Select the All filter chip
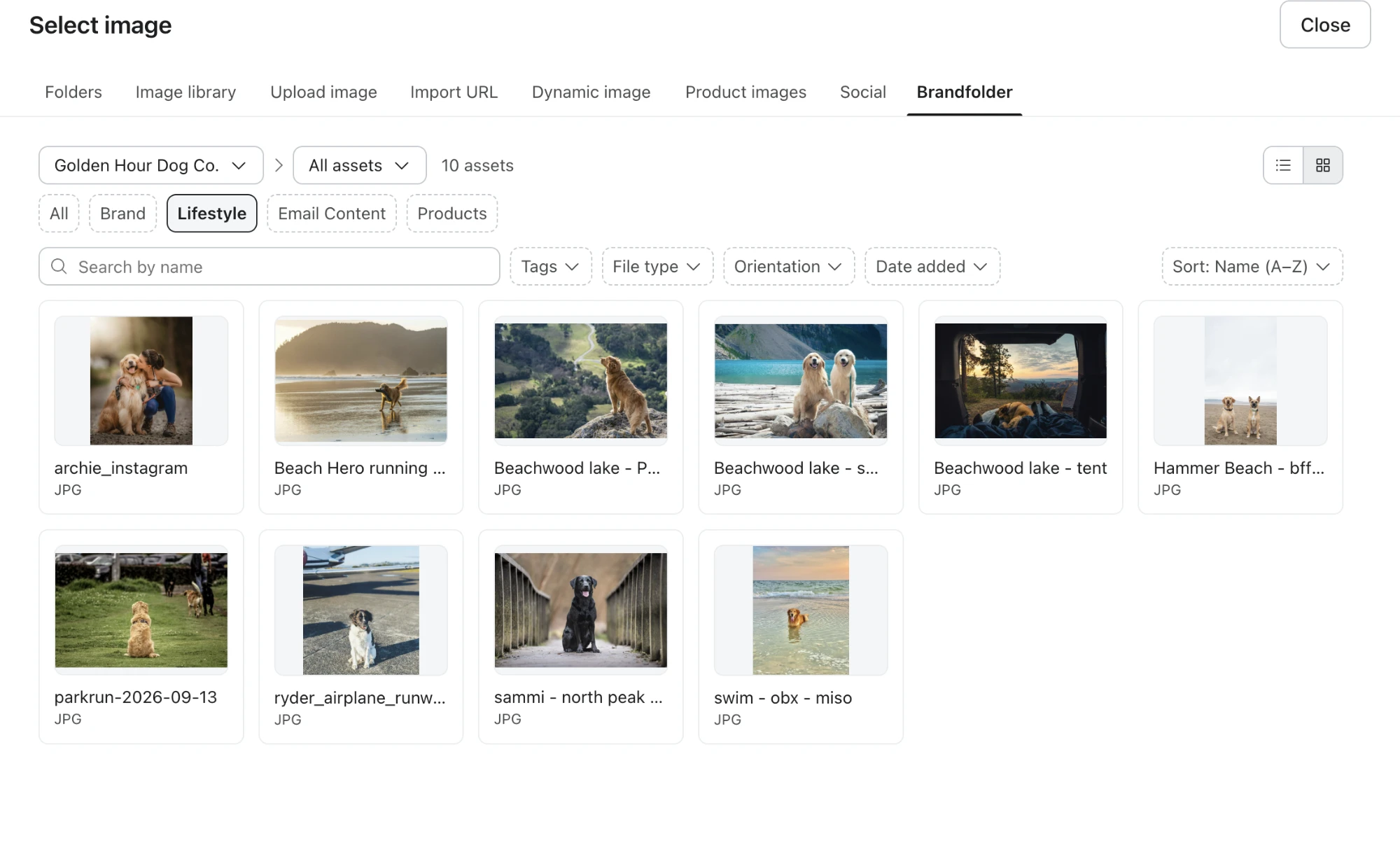This screenshot has width=1400, height=866. pyautogui.click(x=59, y=214)
